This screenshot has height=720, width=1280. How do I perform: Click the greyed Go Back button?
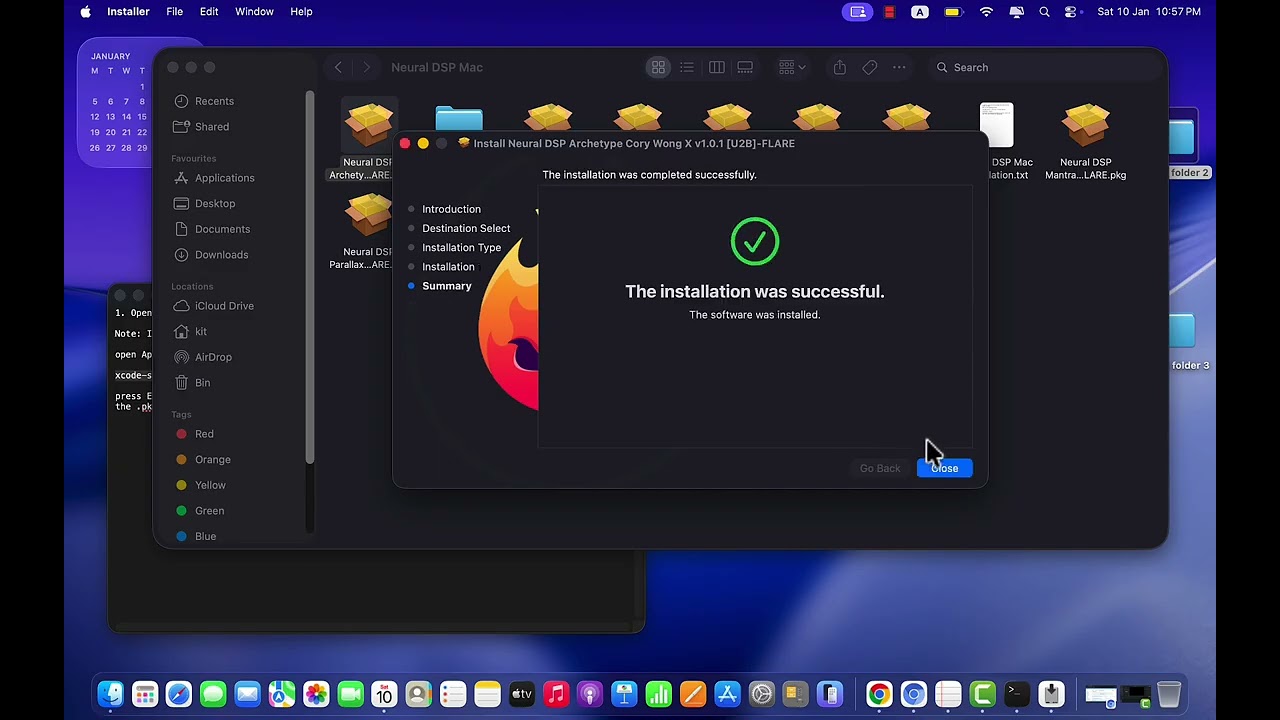pos(880,468)
